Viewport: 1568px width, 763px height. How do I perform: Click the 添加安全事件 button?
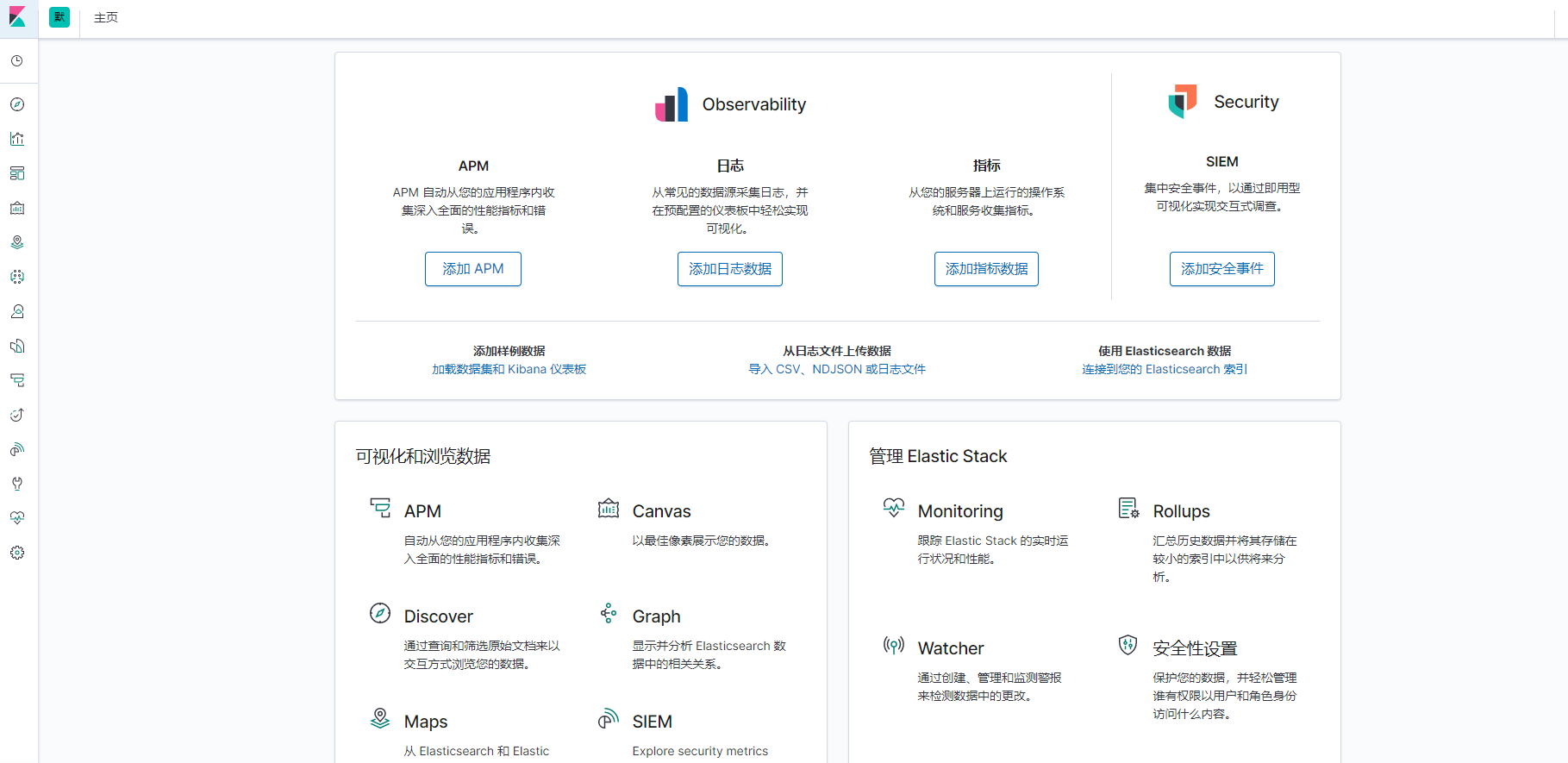point(1222,269)
